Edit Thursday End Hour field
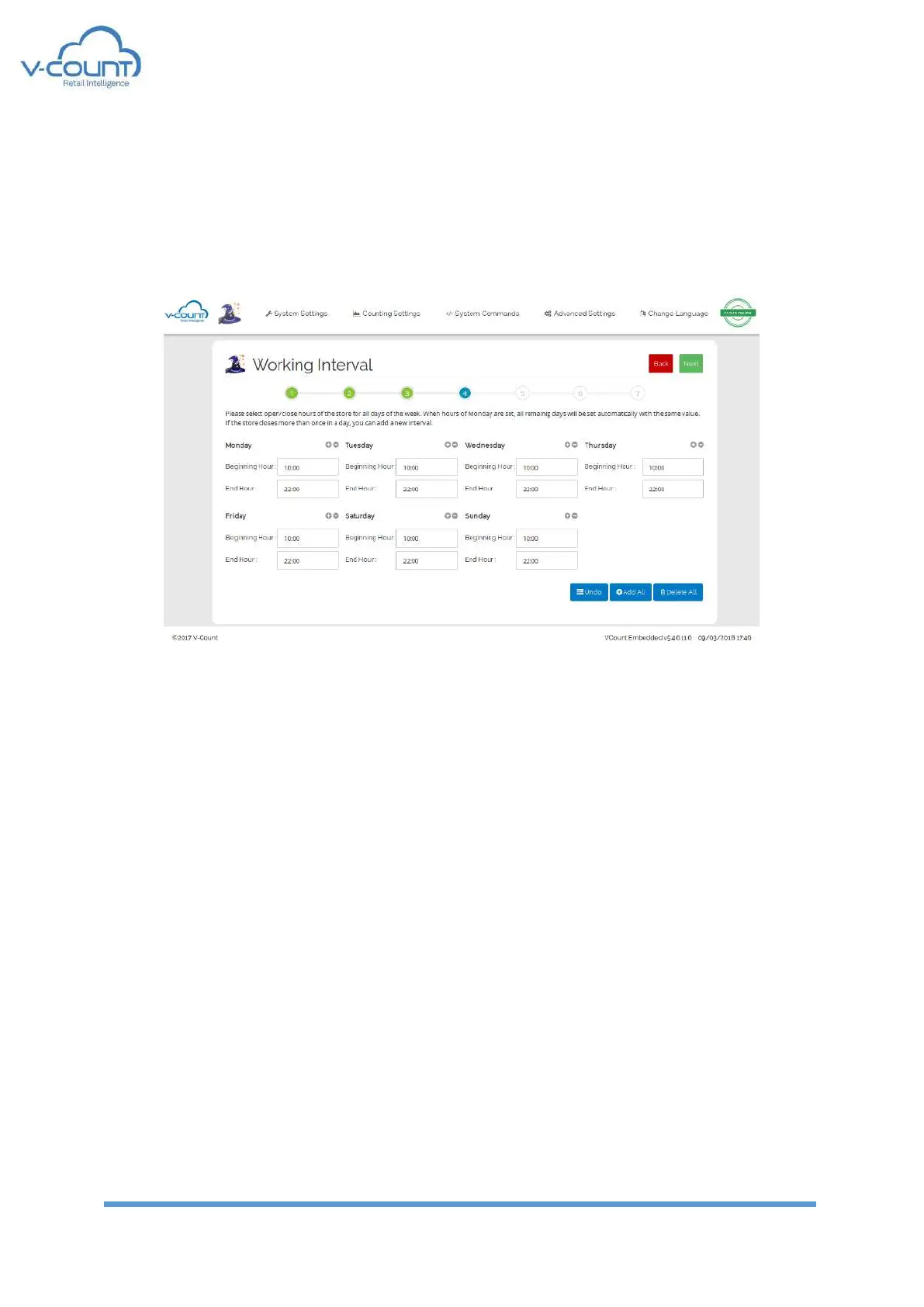The width and height of the screenshot is (924, 1307). [673, 489]
